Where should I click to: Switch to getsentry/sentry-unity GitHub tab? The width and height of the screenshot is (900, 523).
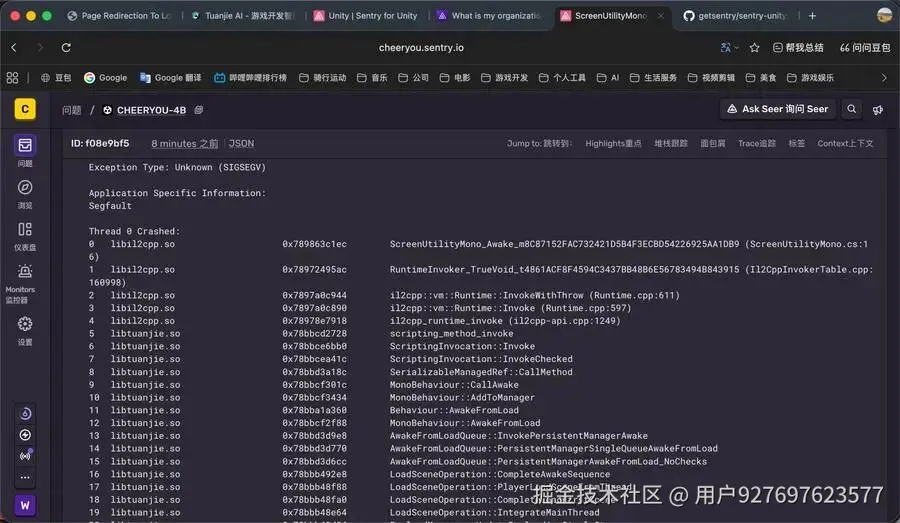click(736, 16)
